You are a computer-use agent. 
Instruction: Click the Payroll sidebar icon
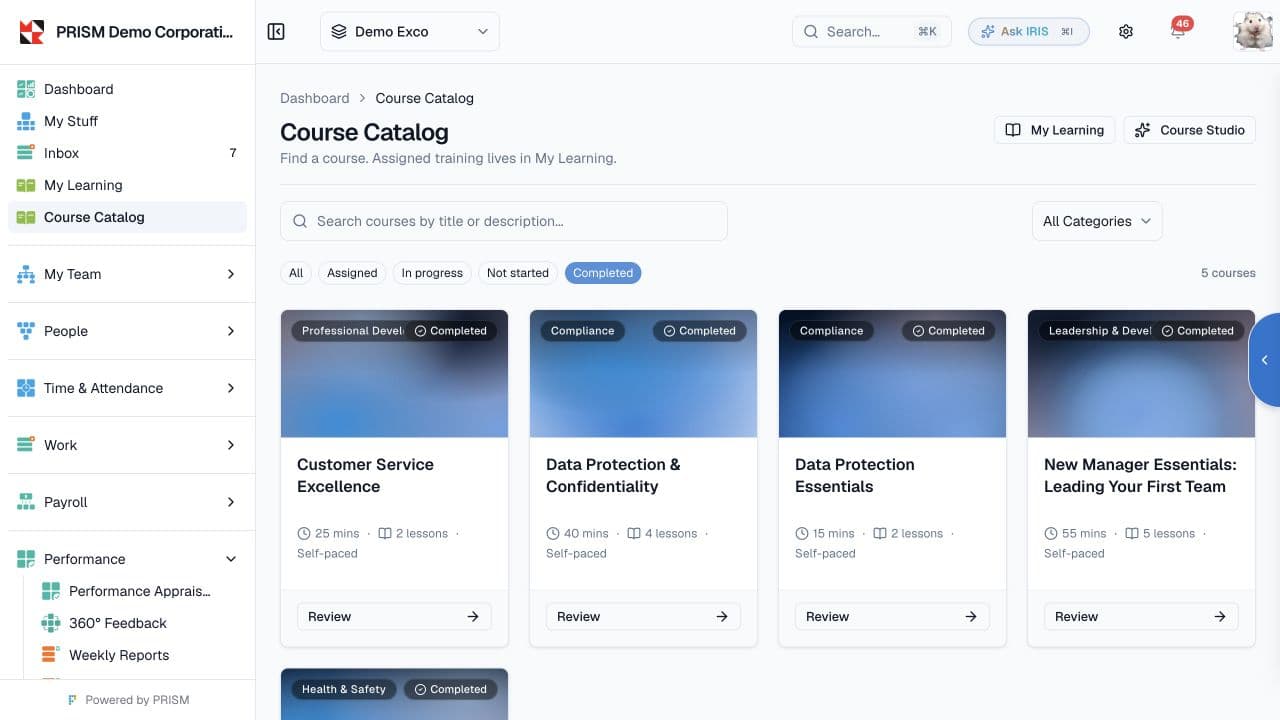click(x=26, y=502)
